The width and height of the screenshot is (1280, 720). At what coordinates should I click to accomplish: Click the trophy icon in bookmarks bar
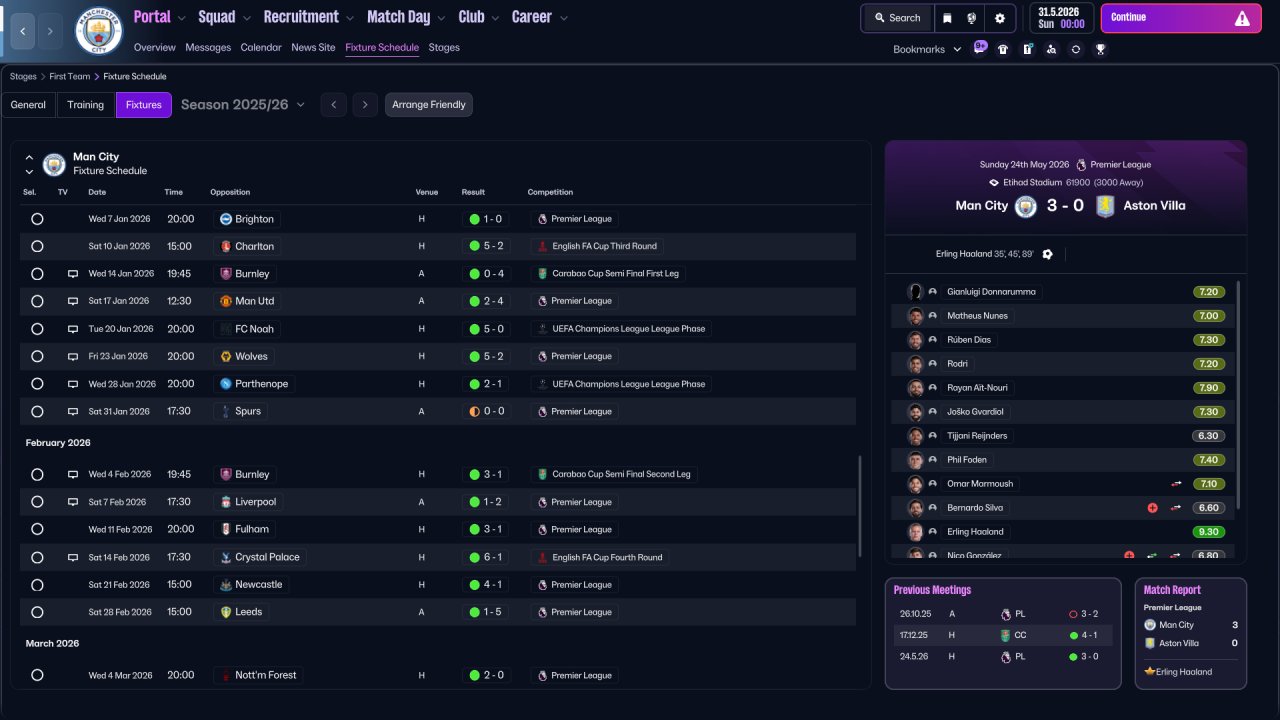[1100, 49]
